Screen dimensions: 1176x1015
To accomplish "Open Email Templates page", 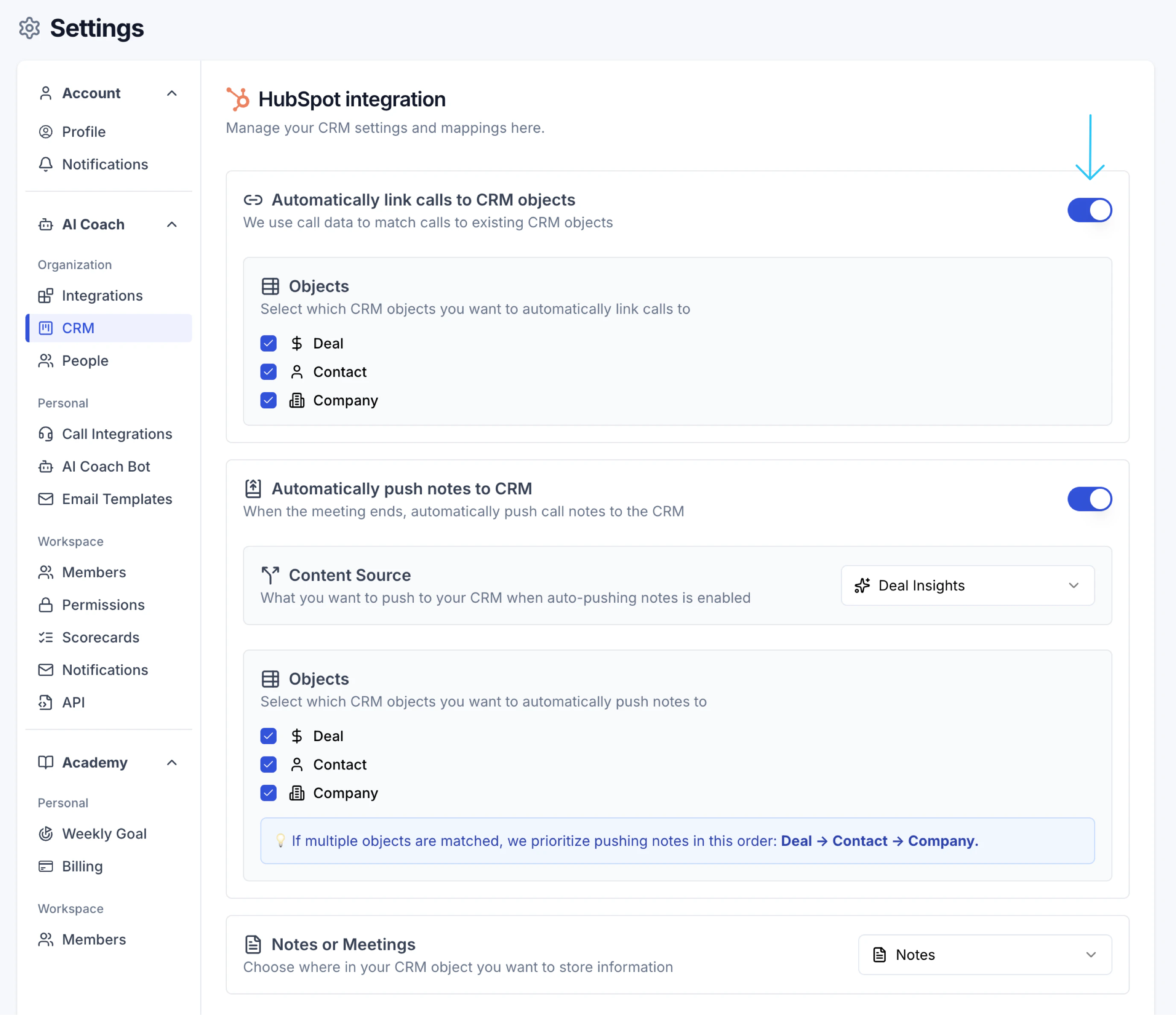I will pyautogui.click(x=108, y=499).
